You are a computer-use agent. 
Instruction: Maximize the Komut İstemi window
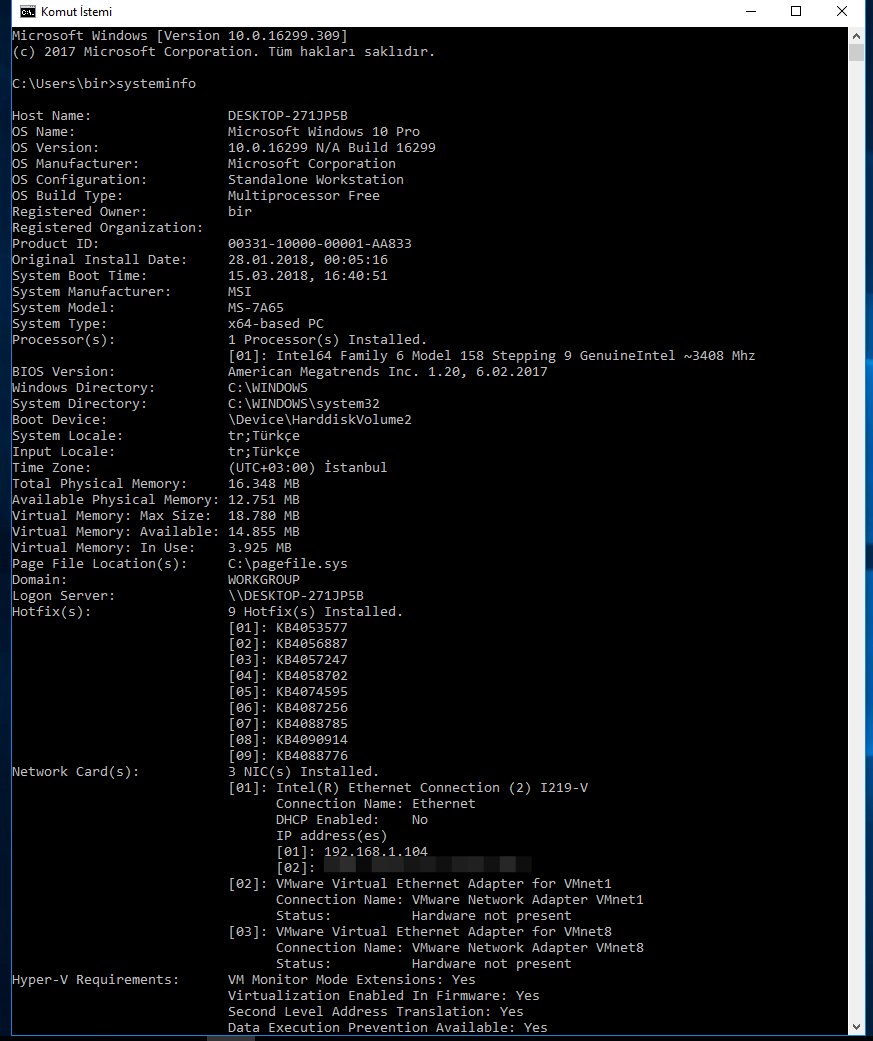point(796,12)
